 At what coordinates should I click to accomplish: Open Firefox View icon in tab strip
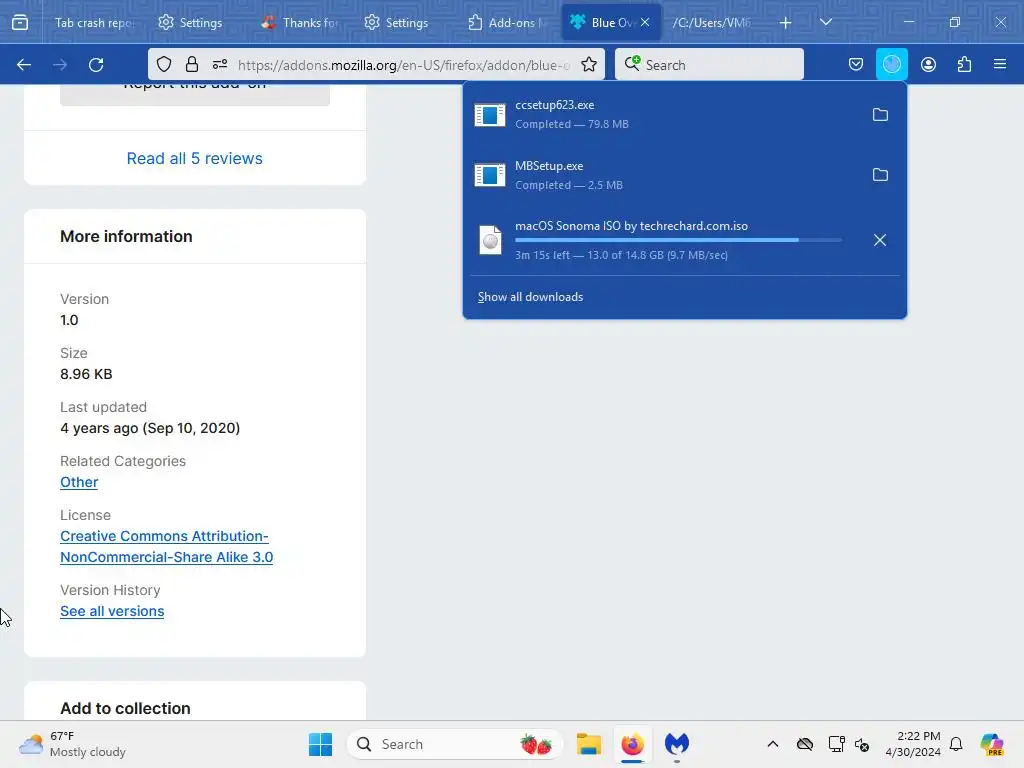pyautogui.click(x=20, y=22)
